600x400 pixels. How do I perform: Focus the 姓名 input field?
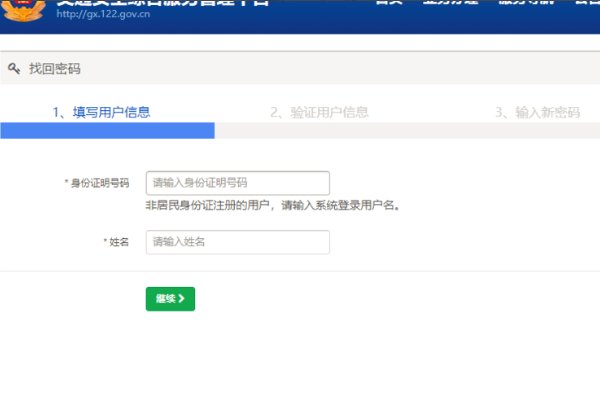click(238, 242)
